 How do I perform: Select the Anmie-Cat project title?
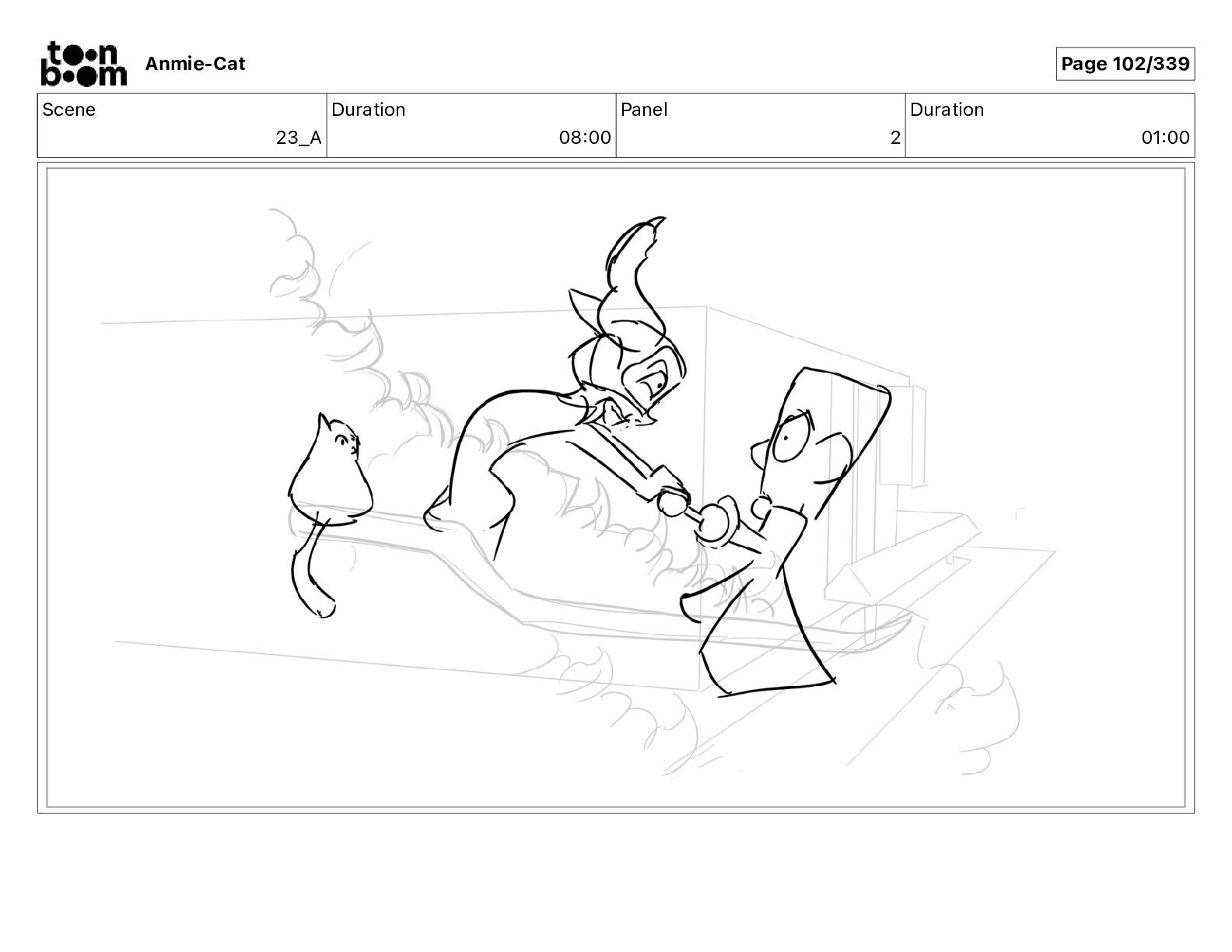click(x=195, y=64)
